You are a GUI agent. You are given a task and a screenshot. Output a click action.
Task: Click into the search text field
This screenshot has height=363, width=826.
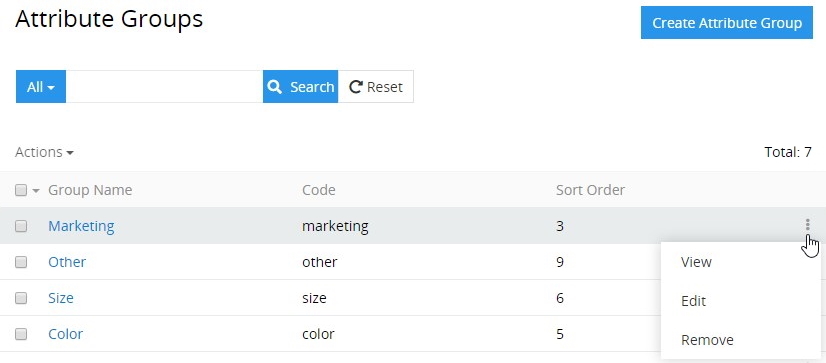(164, 86)
